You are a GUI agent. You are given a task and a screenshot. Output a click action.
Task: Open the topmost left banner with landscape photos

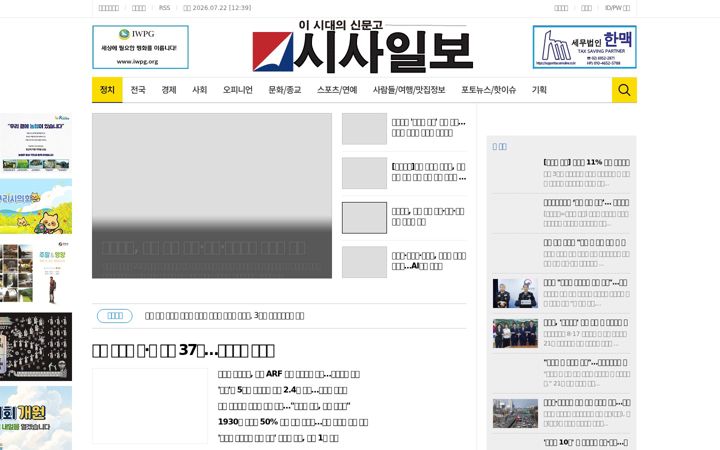(x=36, y=143)
